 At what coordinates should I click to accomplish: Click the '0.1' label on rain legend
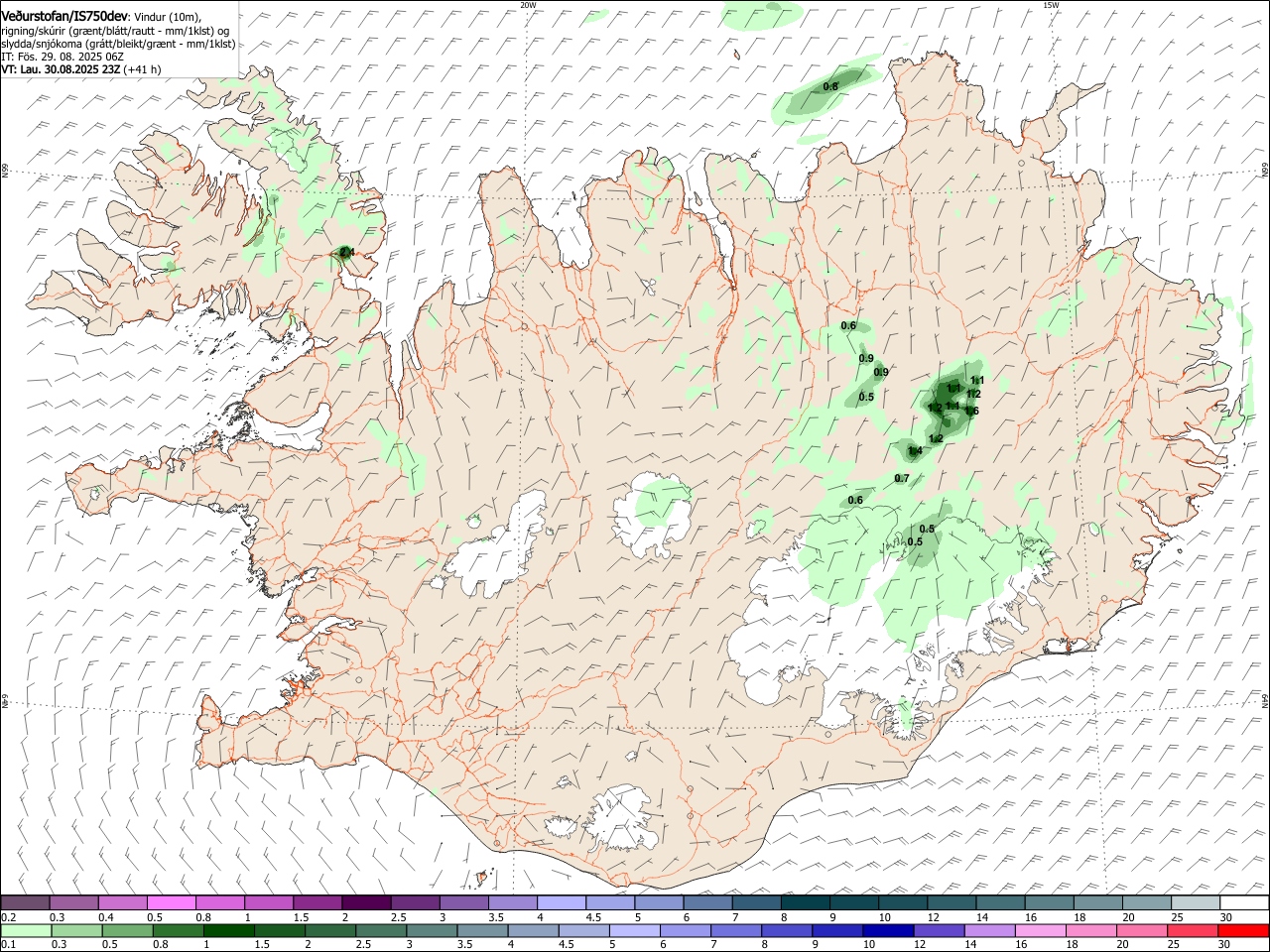(x=9, y=945)
